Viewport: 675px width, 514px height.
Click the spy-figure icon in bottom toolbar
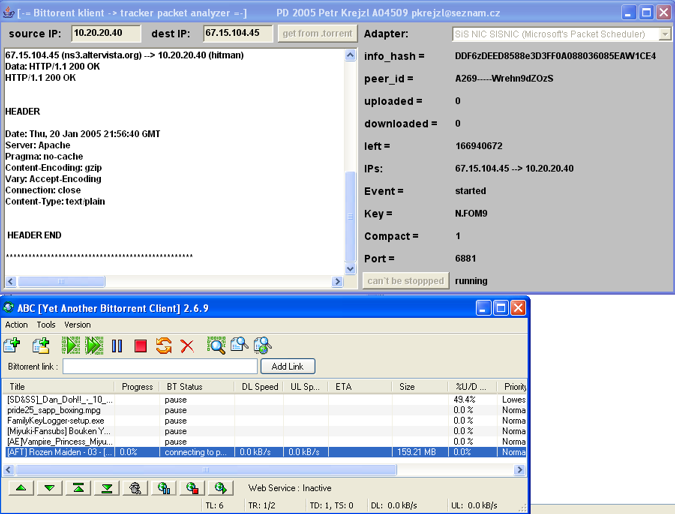click(x=135, y=488)
